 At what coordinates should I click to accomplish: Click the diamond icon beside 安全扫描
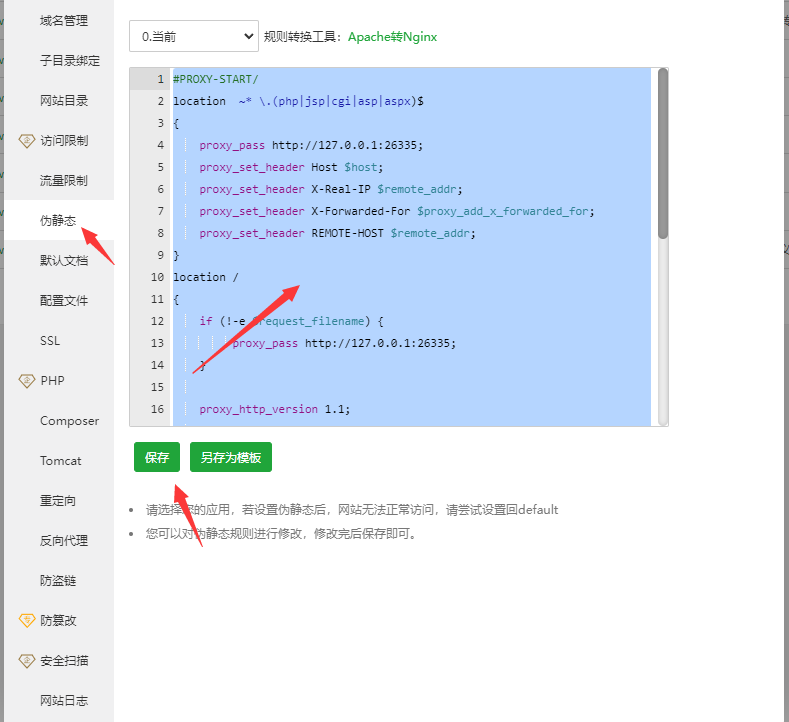pyautogui.click(x=27, y=660)
